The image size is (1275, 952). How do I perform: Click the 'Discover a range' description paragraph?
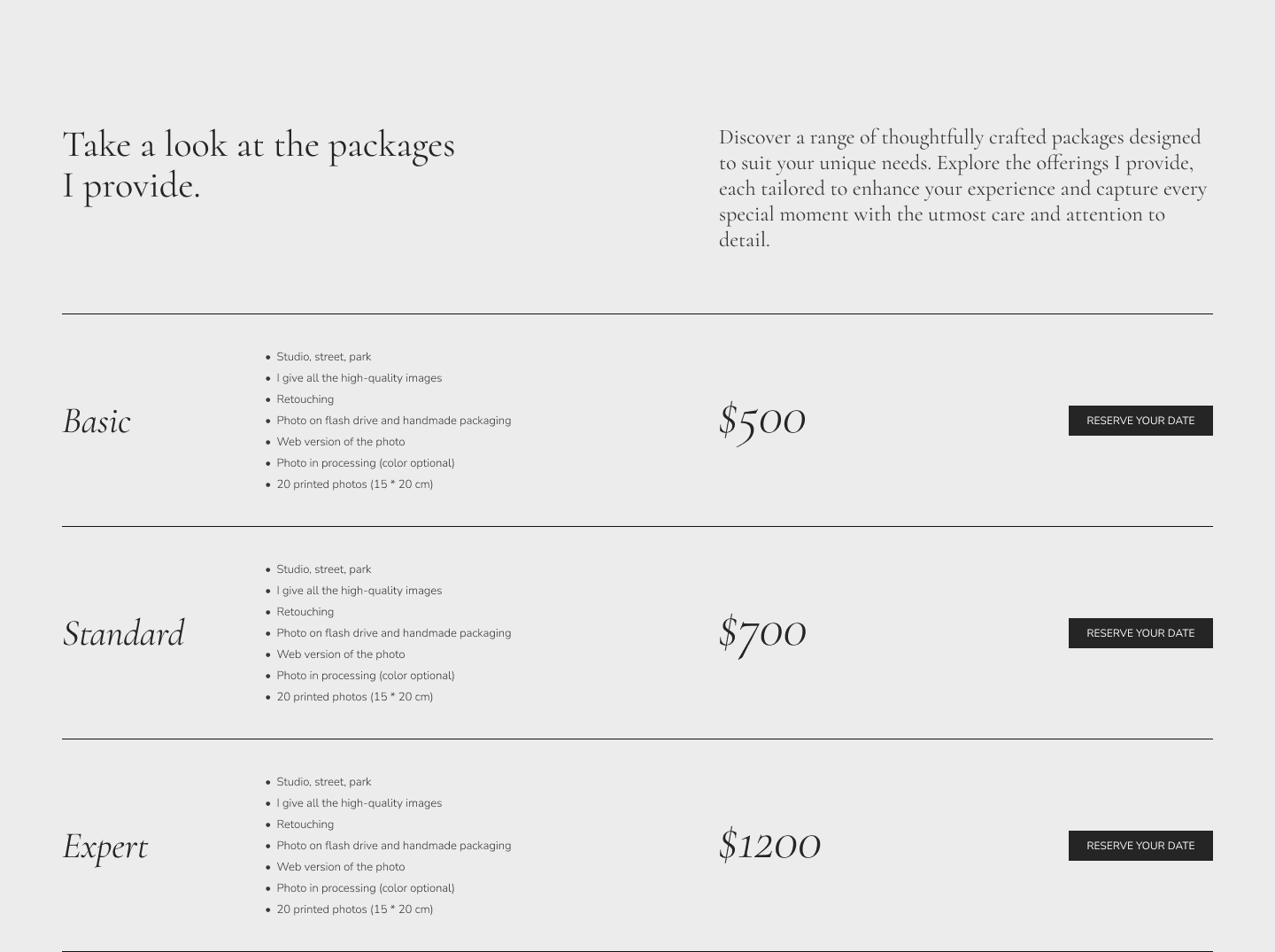click(x=962, y=188)
